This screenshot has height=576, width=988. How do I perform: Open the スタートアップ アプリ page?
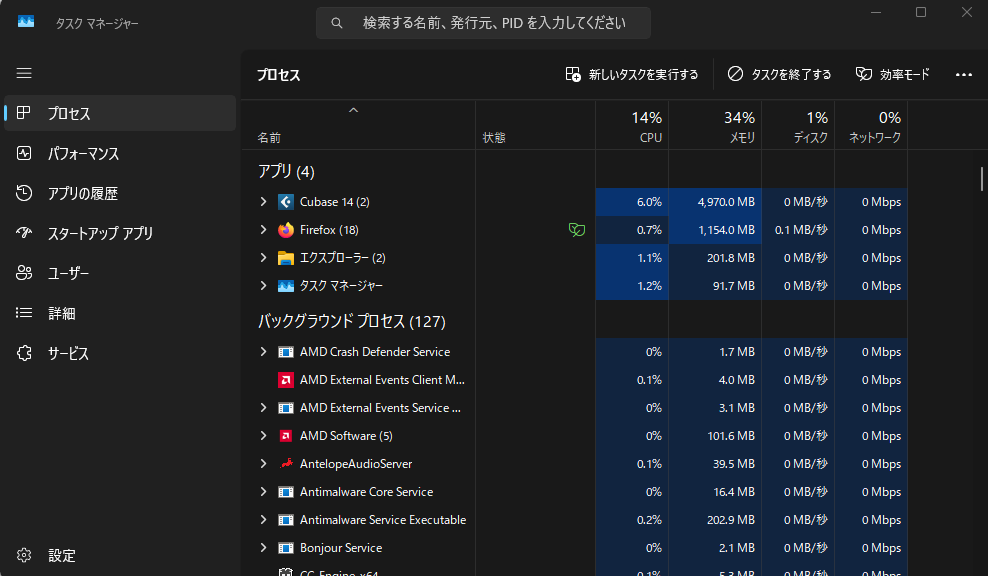coord(100,234)
